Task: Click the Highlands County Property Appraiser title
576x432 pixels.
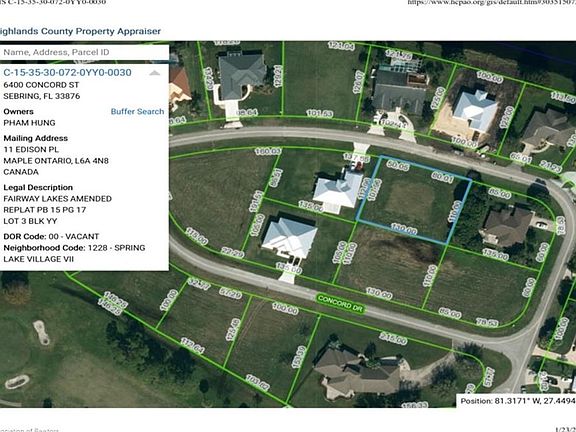Action: 80,31
